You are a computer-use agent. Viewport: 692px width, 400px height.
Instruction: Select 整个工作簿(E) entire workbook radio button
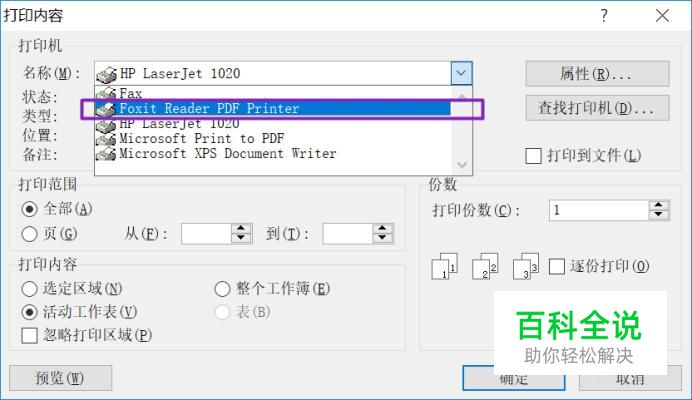tap(222, 289)
